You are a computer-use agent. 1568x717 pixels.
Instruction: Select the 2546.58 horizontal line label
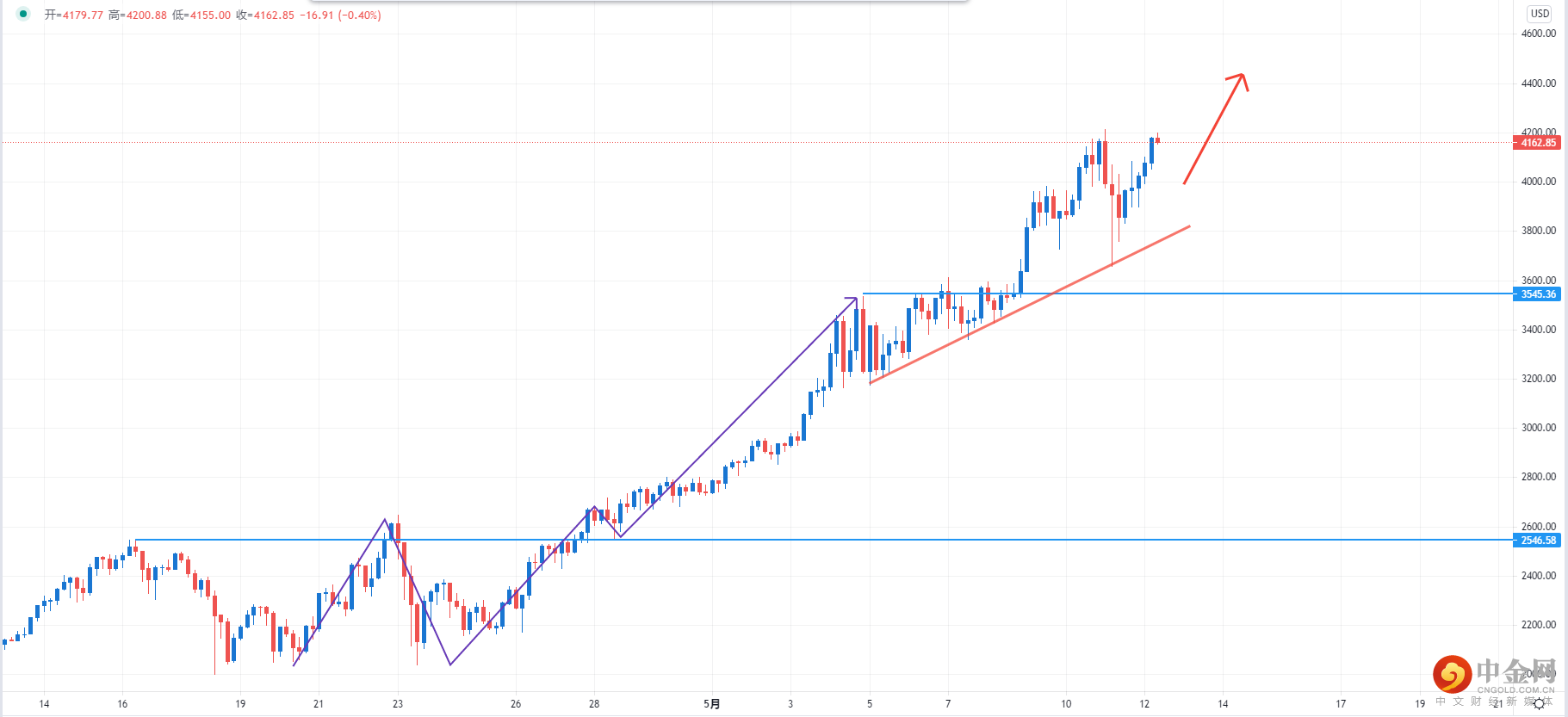[1538, 541]
